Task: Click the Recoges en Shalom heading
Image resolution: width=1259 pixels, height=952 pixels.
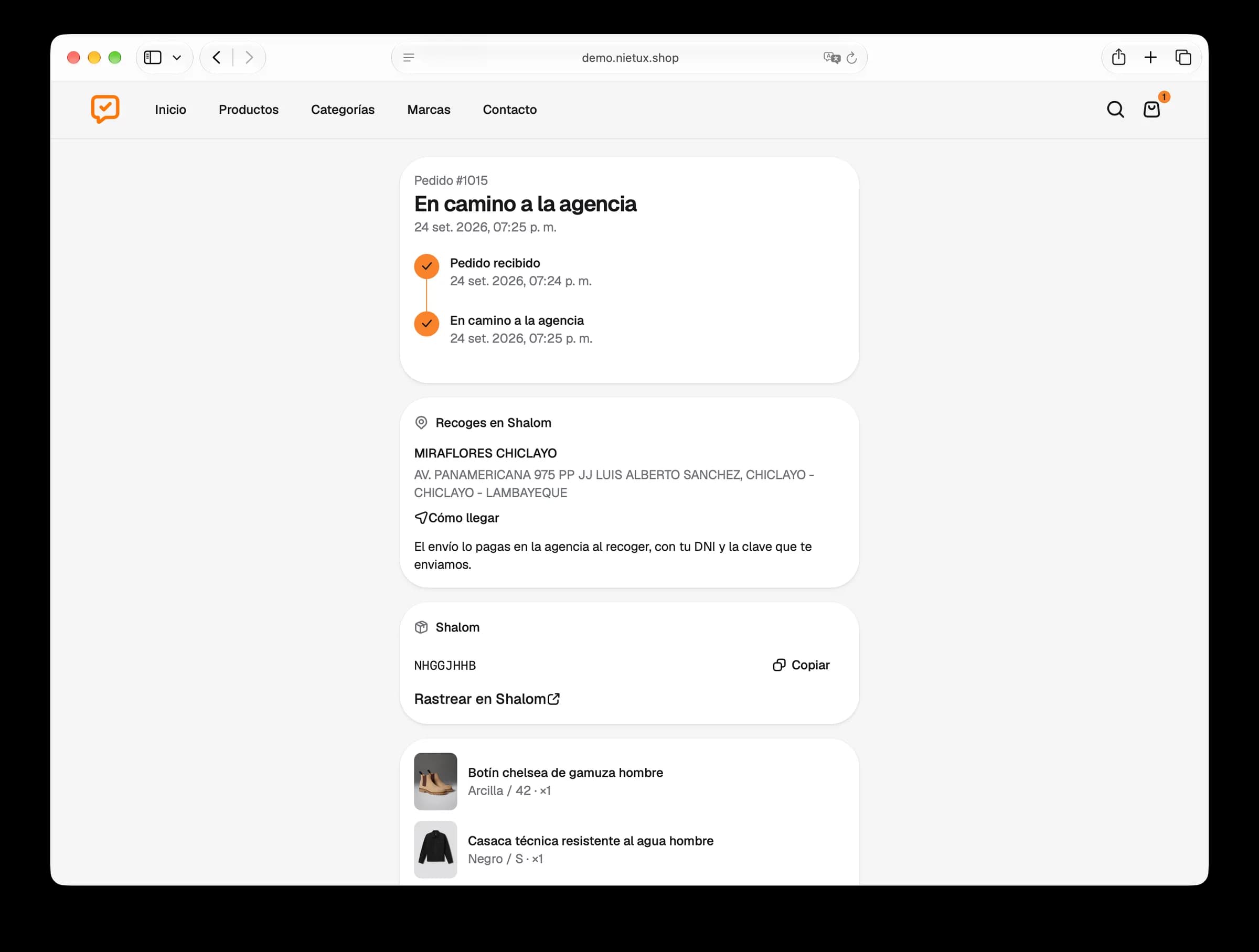Action: 494,423
